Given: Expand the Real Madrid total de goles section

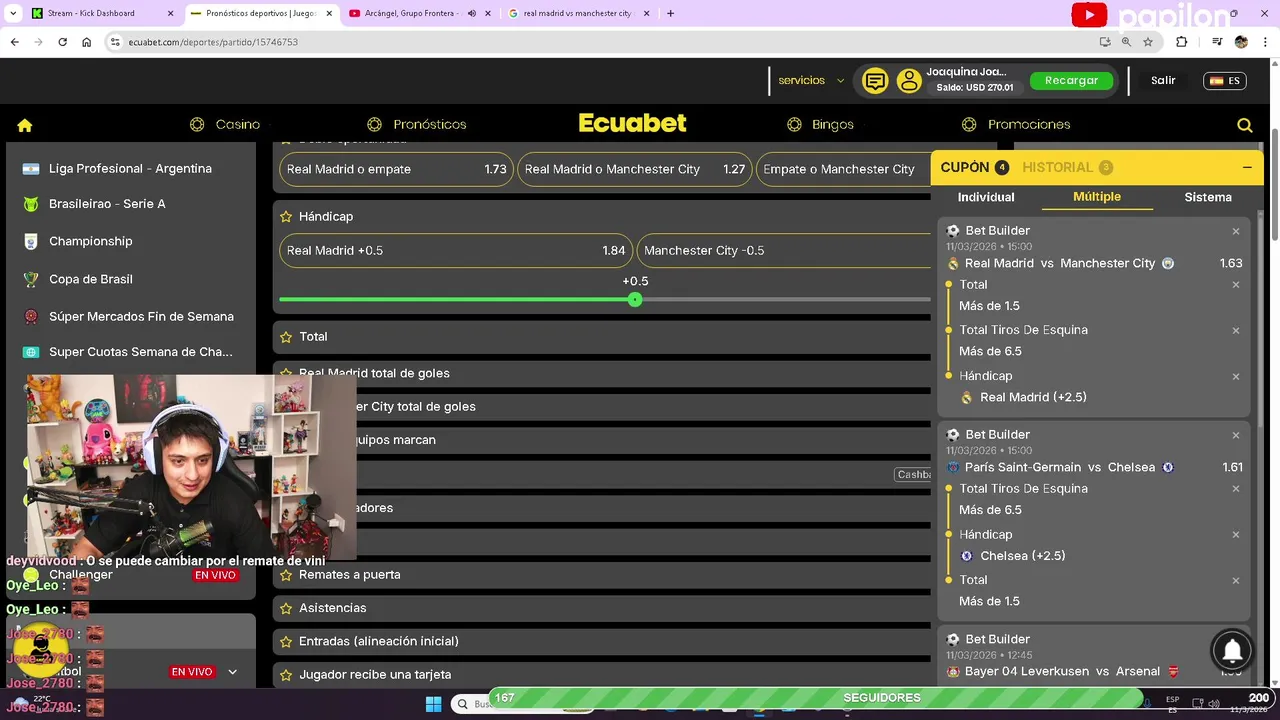Looking at the screenshot, I should [603, 373].
